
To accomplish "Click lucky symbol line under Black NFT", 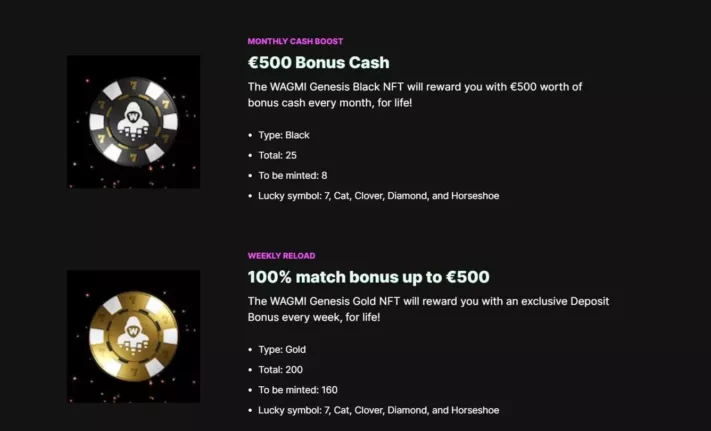I will pyautogui.click(x=379, y=196).
